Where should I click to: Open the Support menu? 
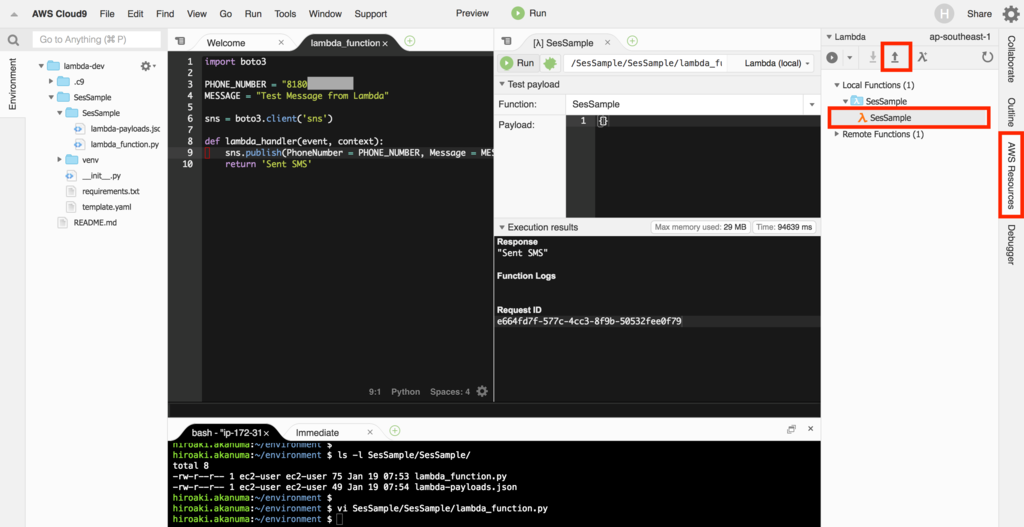point(370,14)
